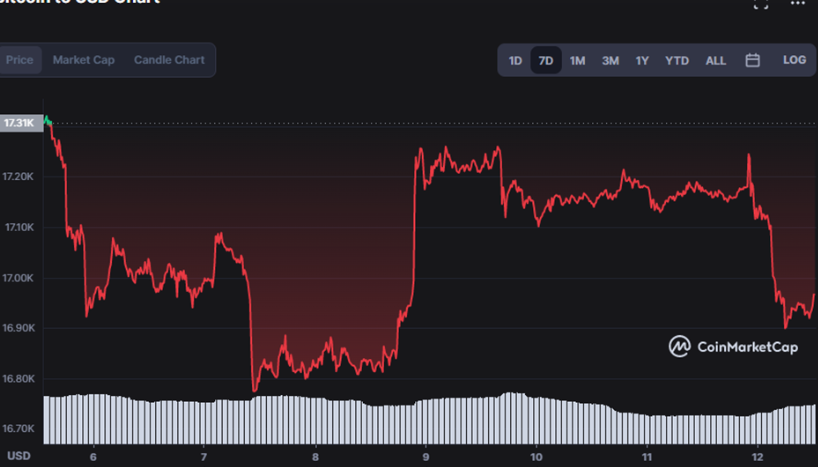818x467 pixels.
Task: Show the 3M price history
Action: (x=610, y=60)
